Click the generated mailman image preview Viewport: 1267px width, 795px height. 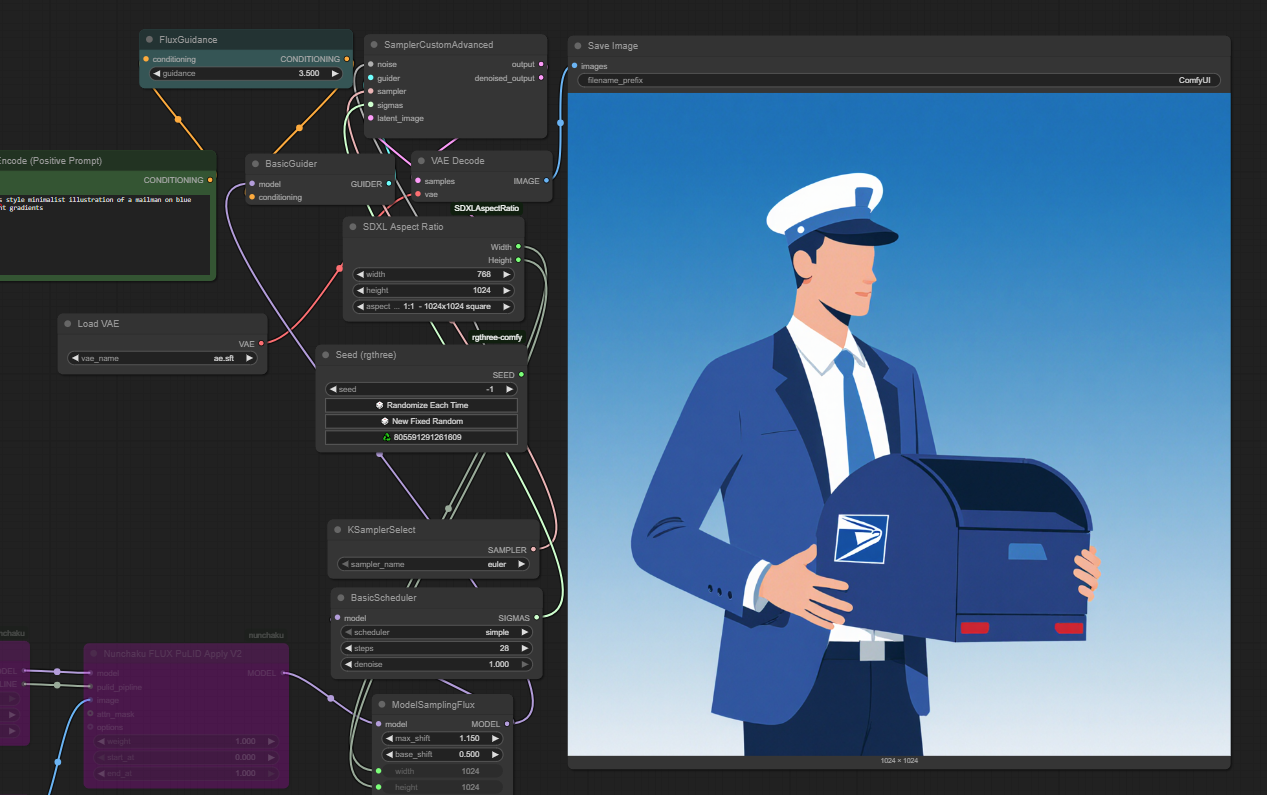pos(899,425)
